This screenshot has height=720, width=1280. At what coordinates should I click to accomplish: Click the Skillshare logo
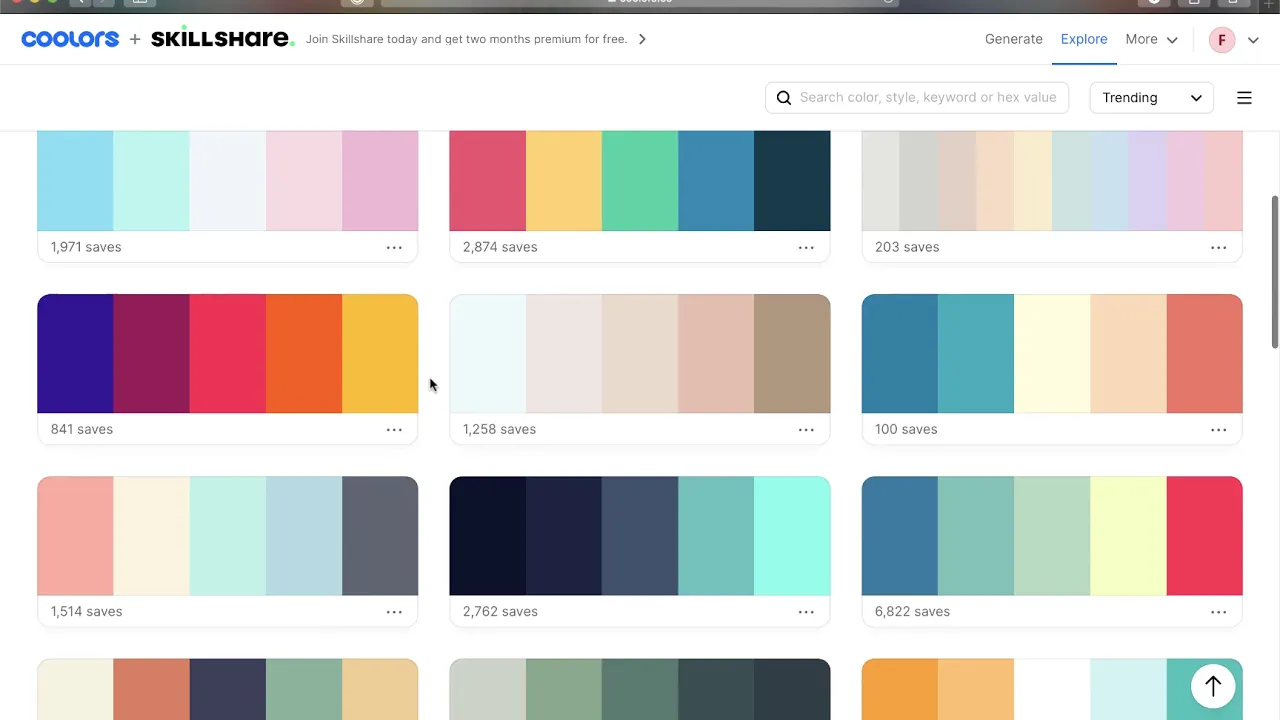[x=222, y=39]
